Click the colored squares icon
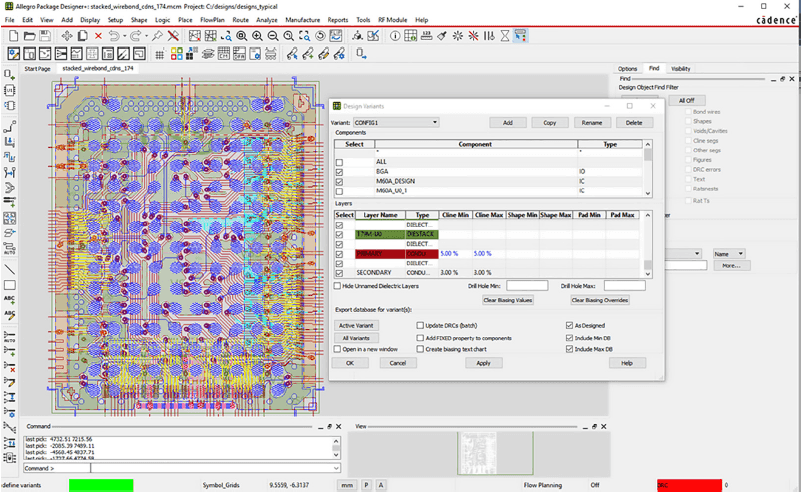This screenshot has width=806, height=496. click(176, 54)
